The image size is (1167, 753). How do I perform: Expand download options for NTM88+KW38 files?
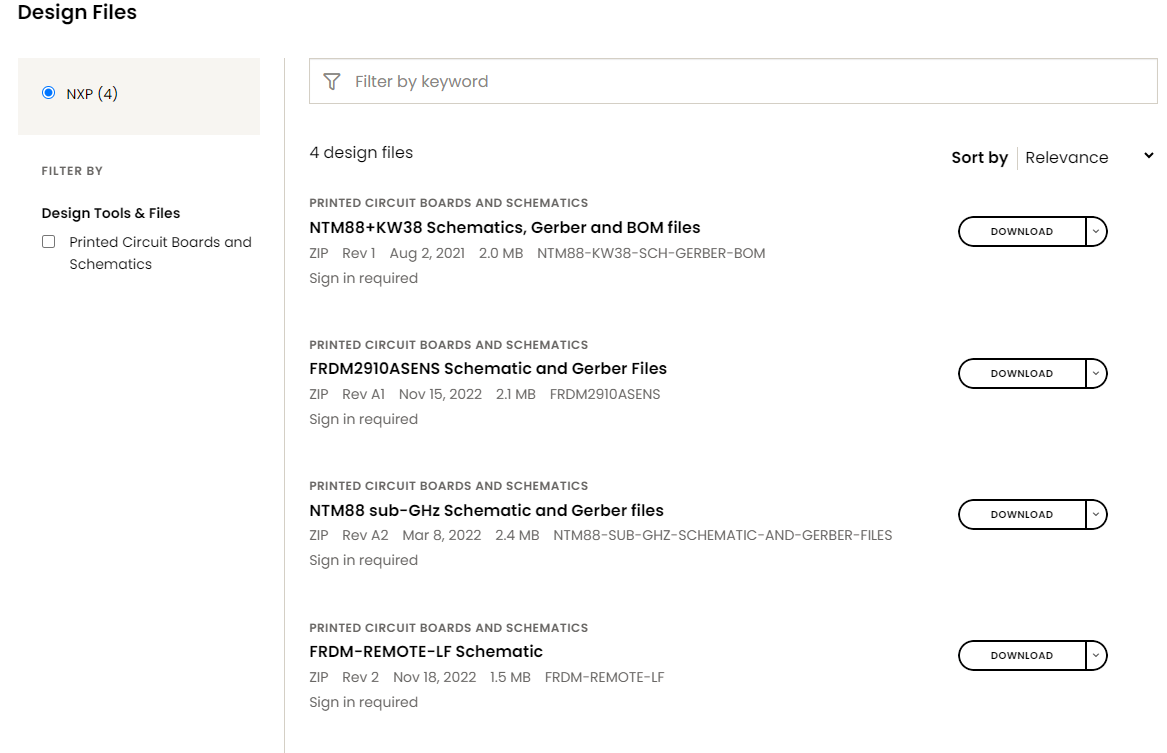[x=1096, y=232]
